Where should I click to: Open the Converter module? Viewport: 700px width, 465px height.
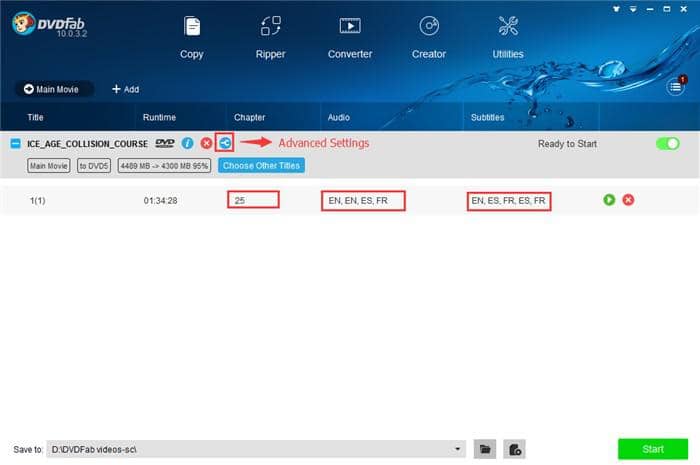click(350, 38)
